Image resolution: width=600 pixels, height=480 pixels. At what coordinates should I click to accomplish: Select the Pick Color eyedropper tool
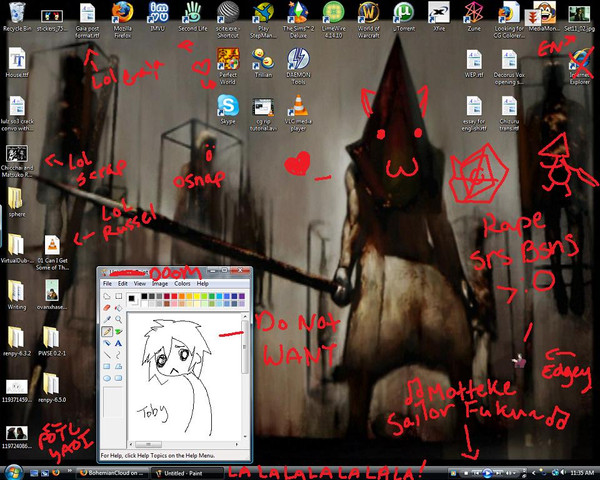click(107, 319)
